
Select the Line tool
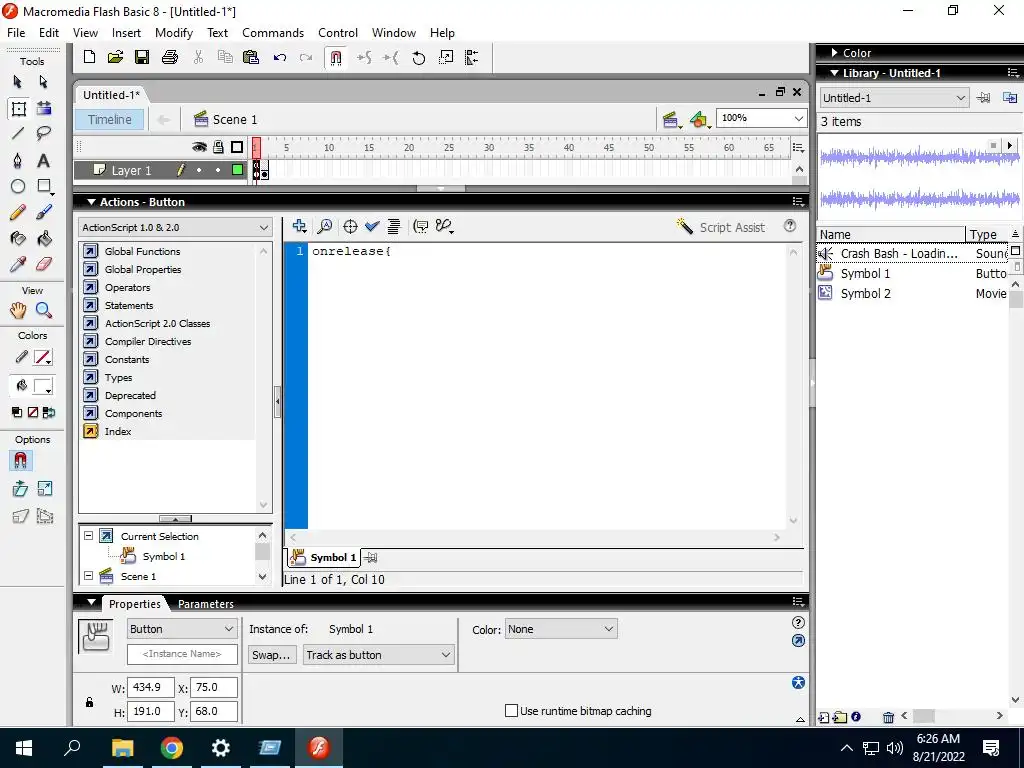[x=18, y=134]
